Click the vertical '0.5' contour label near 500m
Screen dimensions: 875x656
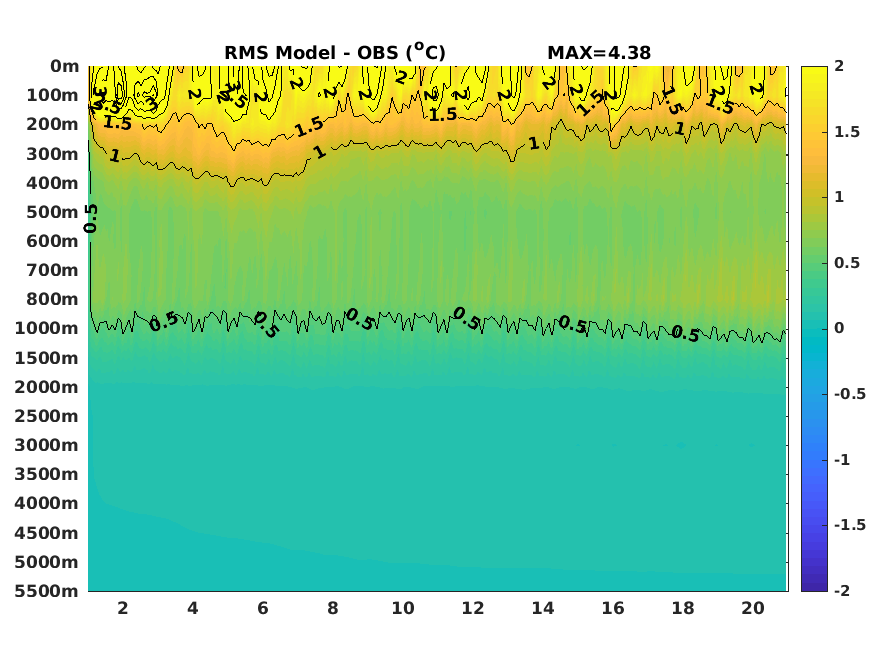(91, 219)
